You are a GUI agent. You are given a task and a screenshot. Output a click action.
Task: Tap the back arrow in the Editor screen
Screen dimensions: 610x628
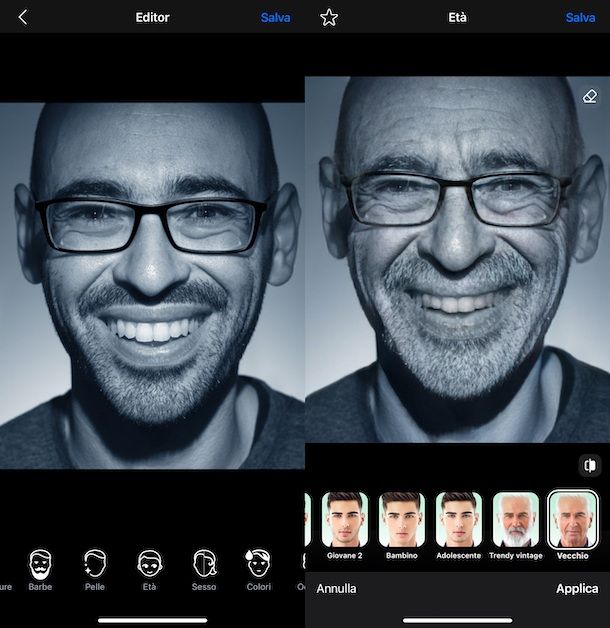(x=23, y=17)
